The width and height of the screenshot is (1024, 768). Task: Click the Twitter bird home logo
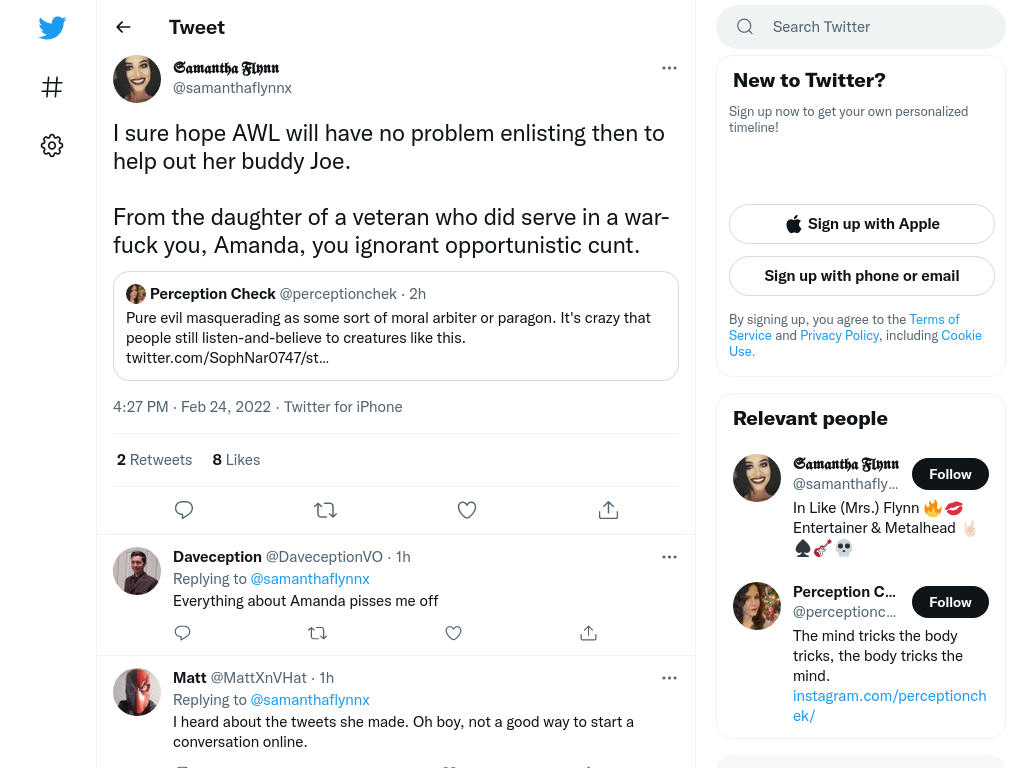point(52,27)
